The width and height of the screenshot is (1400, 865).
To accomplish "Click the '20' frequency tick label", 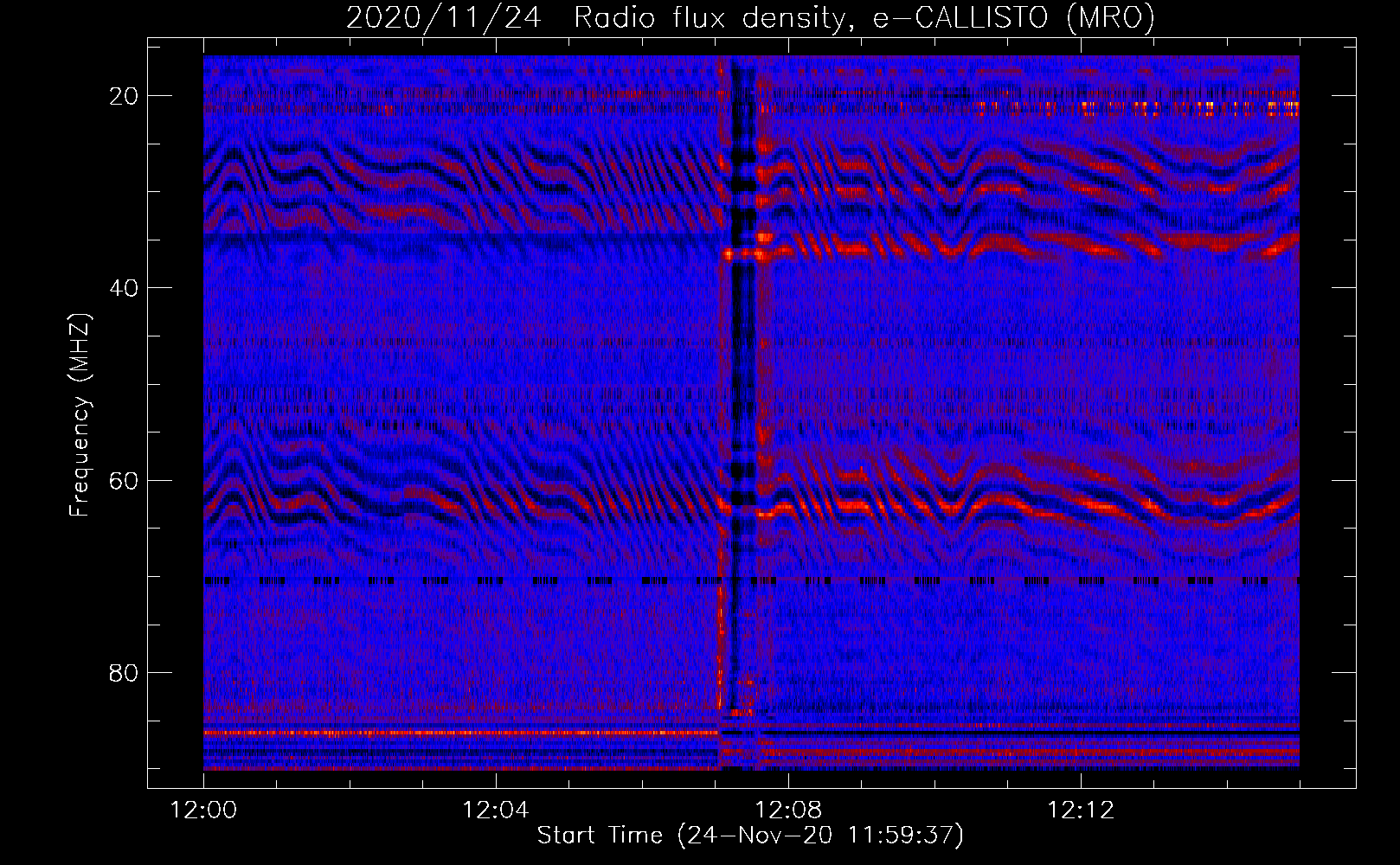I will [x=124, y=96].
